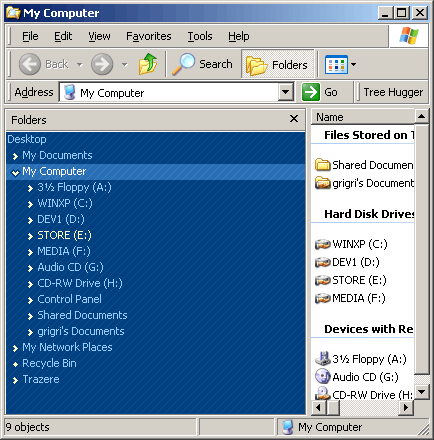Click the green Go arrow button
The width and height of the screenshot is (434, 440).
tap(311, 92)
